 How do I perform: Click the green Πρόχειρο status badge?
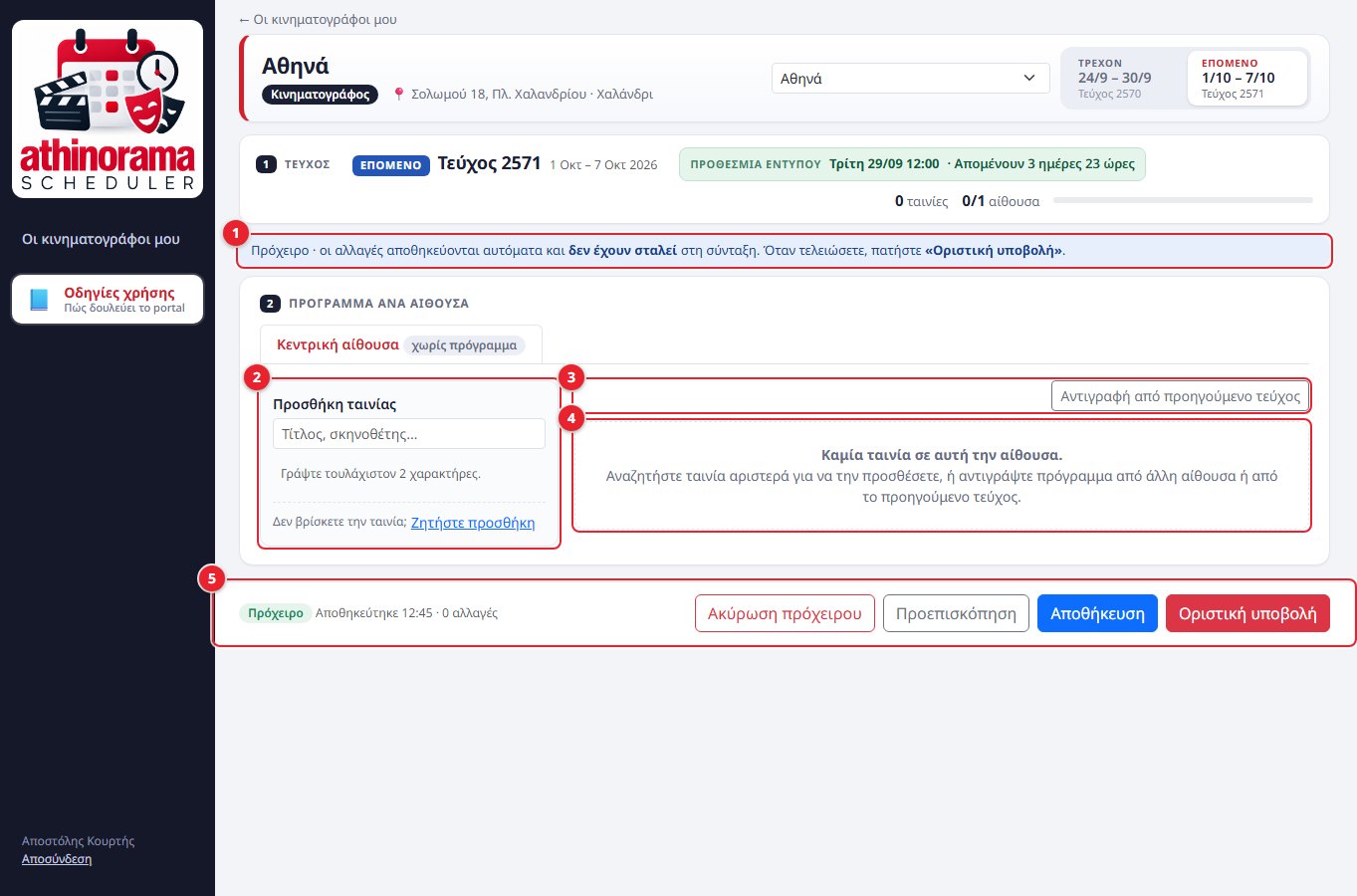click(x=275, y=613)
